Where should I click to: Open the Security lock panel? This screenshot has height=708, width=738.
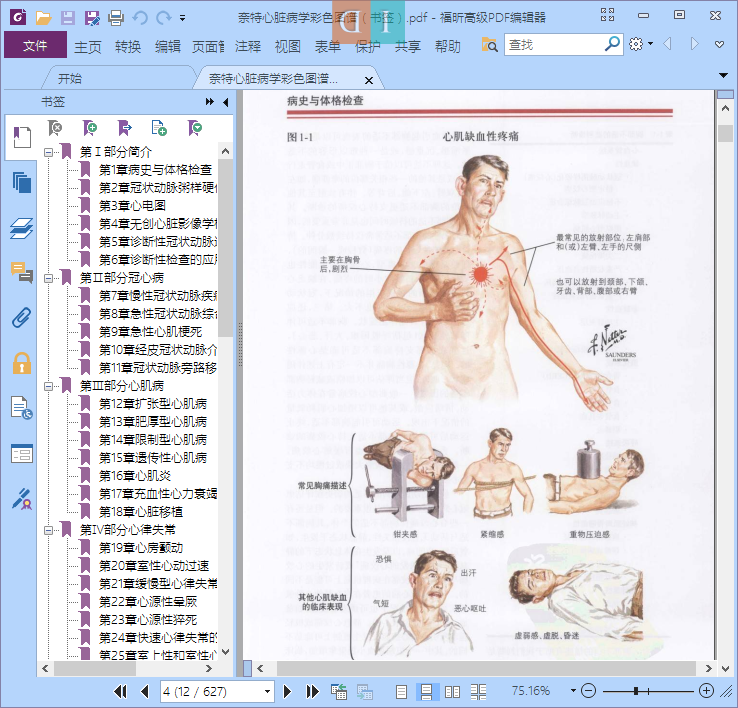pos(22,363)
